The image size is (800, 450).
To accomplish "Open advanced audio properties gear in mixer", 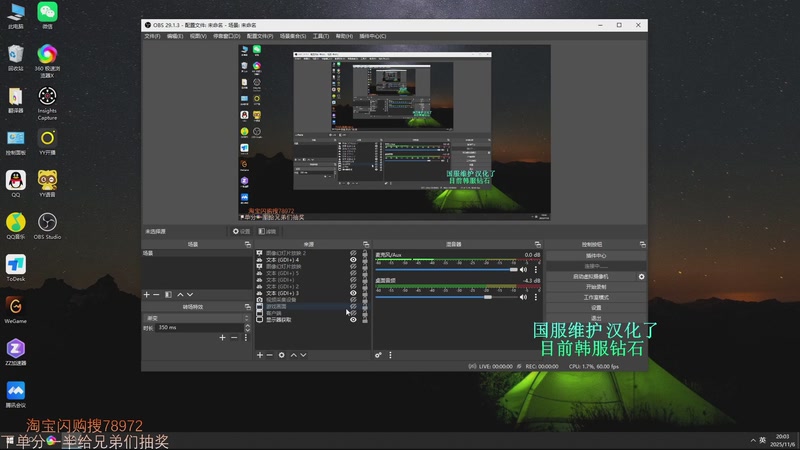I will coord(379,355).
